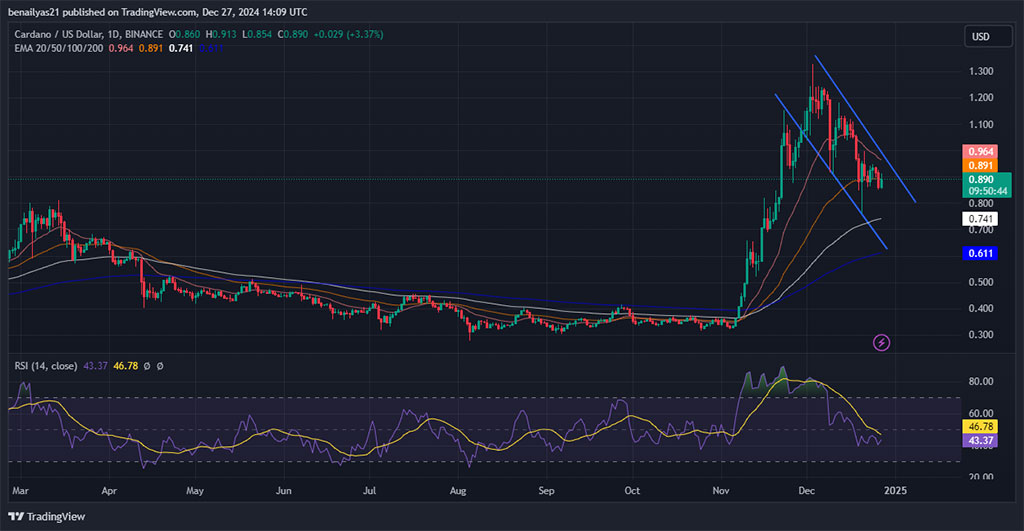
Task: Click the RSI 43.37 value in legend
Action: [95, 366]
